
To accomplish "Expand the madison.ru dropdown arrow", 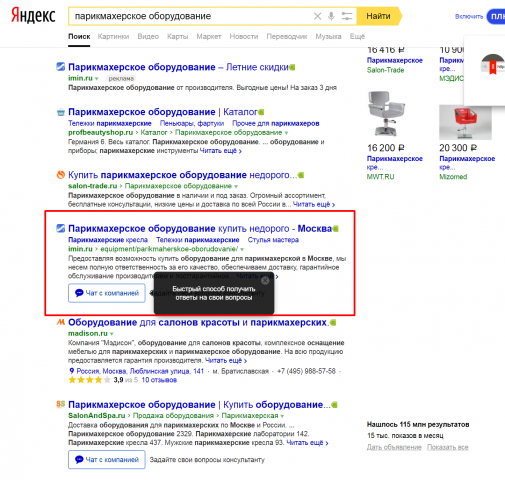I will pos(112,334).
